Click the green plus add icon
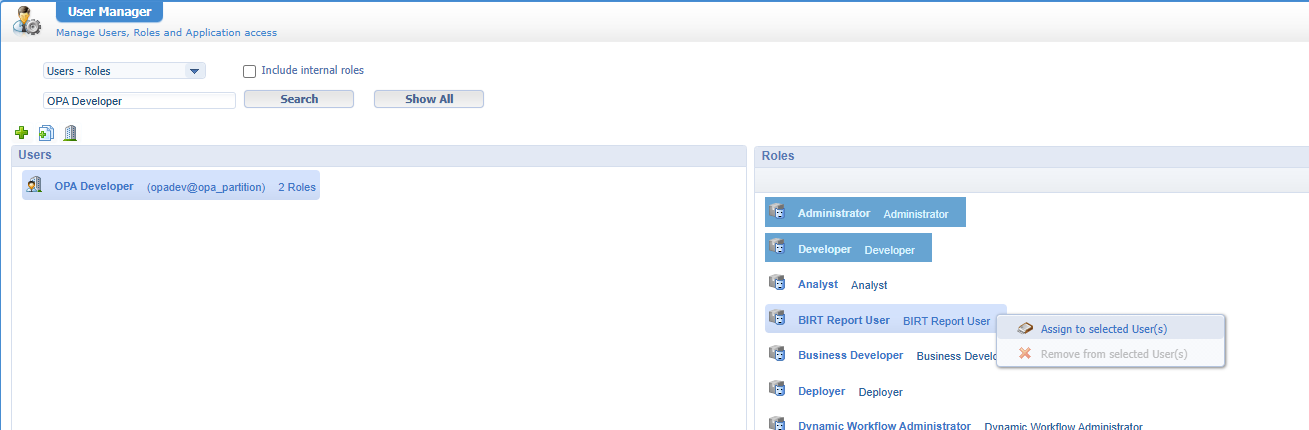 pyautogui.click(x=22, y=133)
